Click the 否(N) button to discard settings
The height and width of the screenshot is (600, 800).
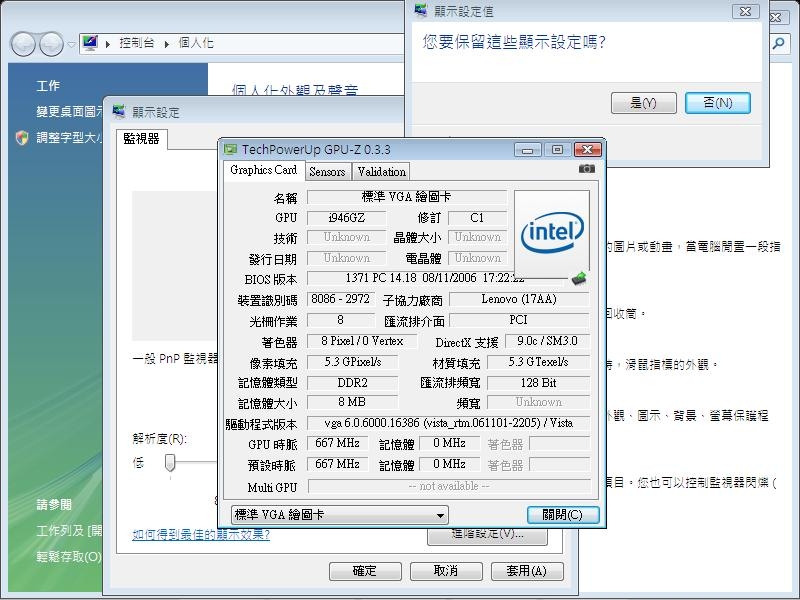[x=717, y=102]
